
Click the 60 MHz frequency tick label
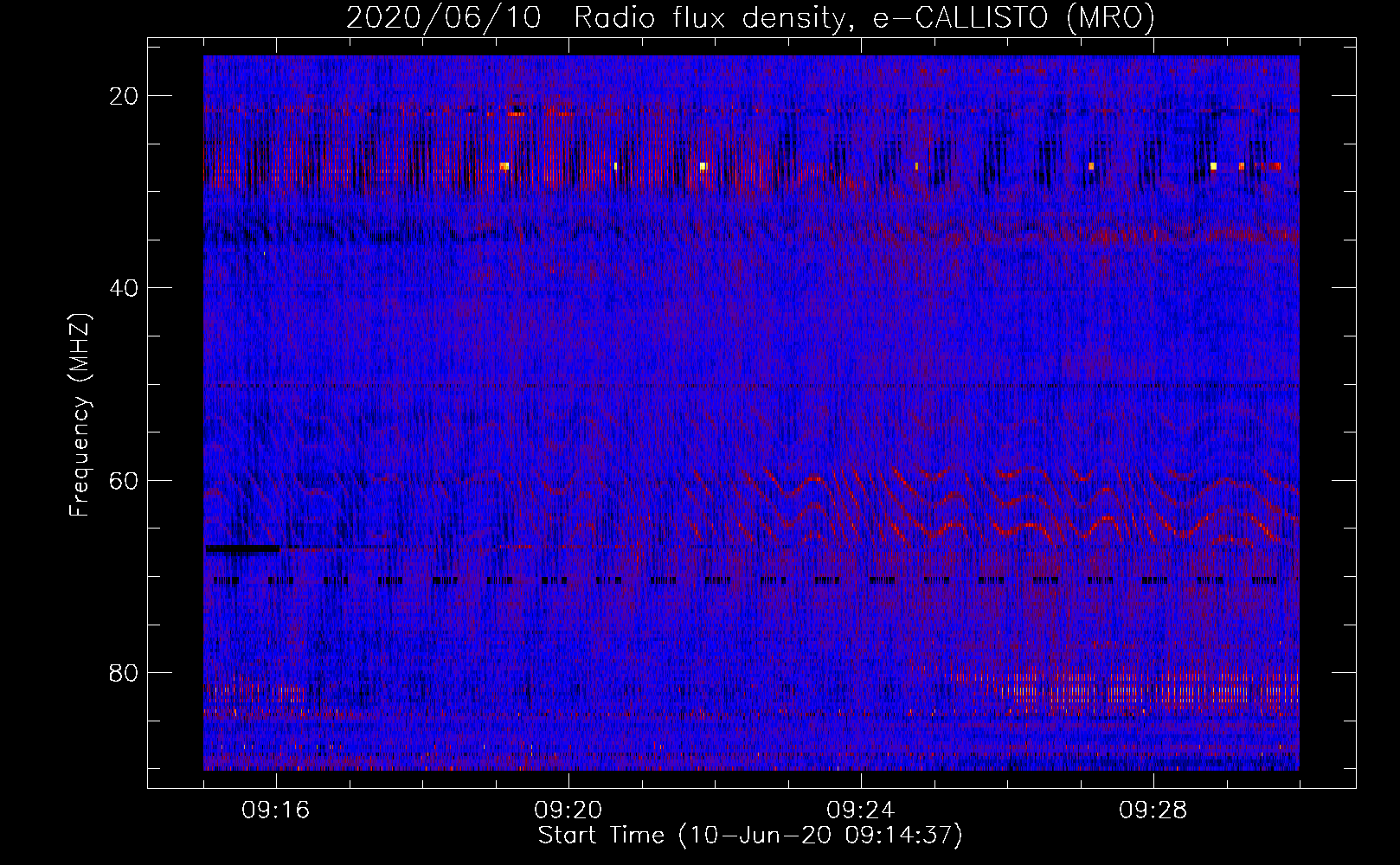(124, 480)
